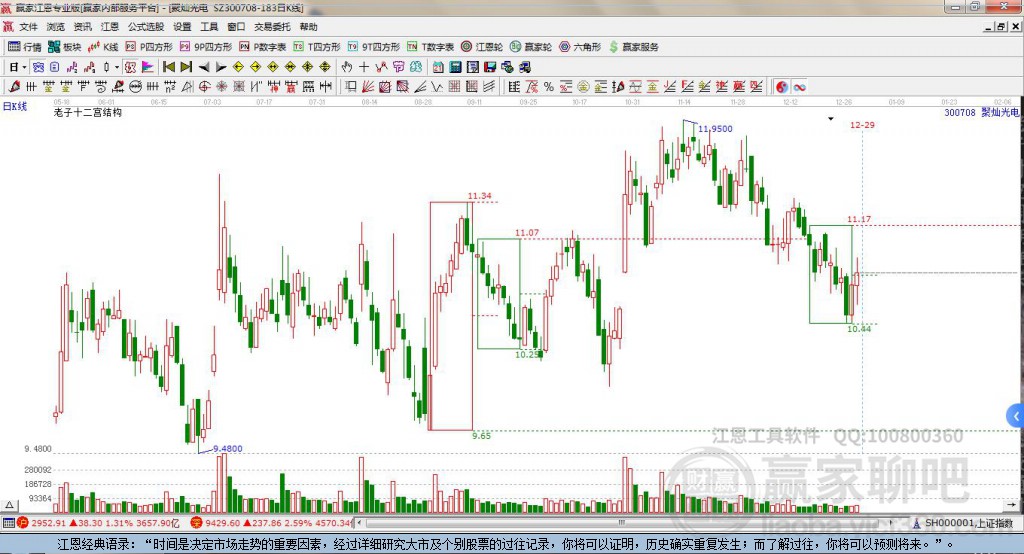Image resolution: width=1024 pixels, height=554 pixels.
Task: Click the first yellow diamond arrow icon
Action: tap(238, 67)
